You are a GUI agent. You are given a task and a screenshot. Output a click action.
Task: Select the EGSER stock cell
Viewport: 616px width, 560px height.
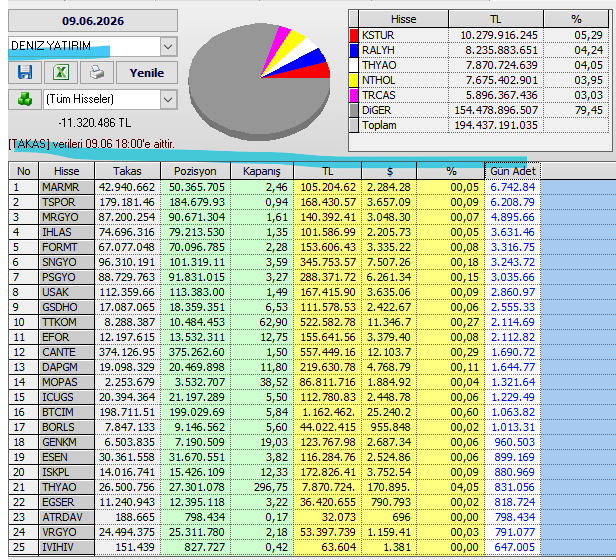pos(67,502)
